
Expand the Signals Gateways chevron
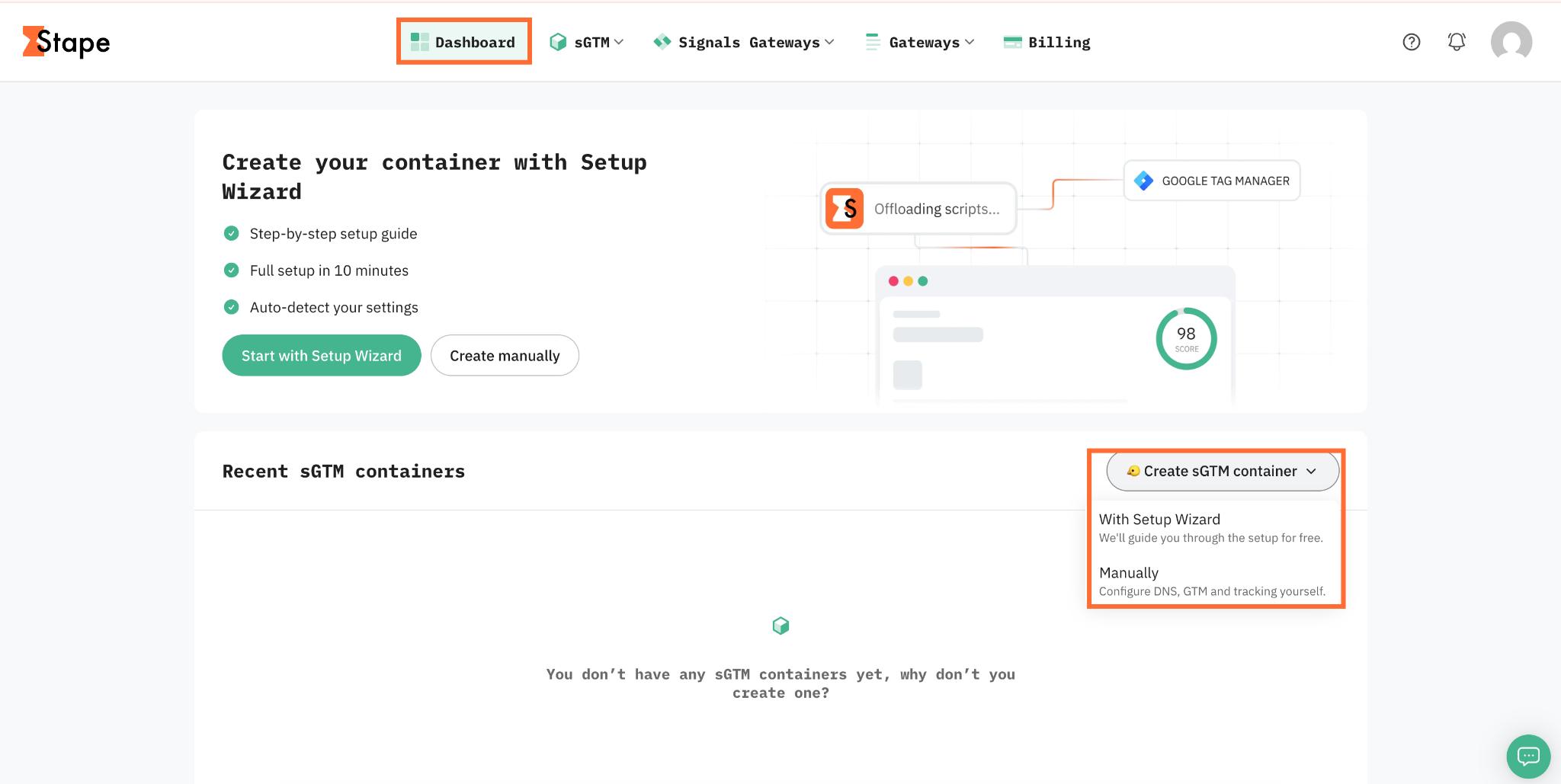tap(829, 42)
